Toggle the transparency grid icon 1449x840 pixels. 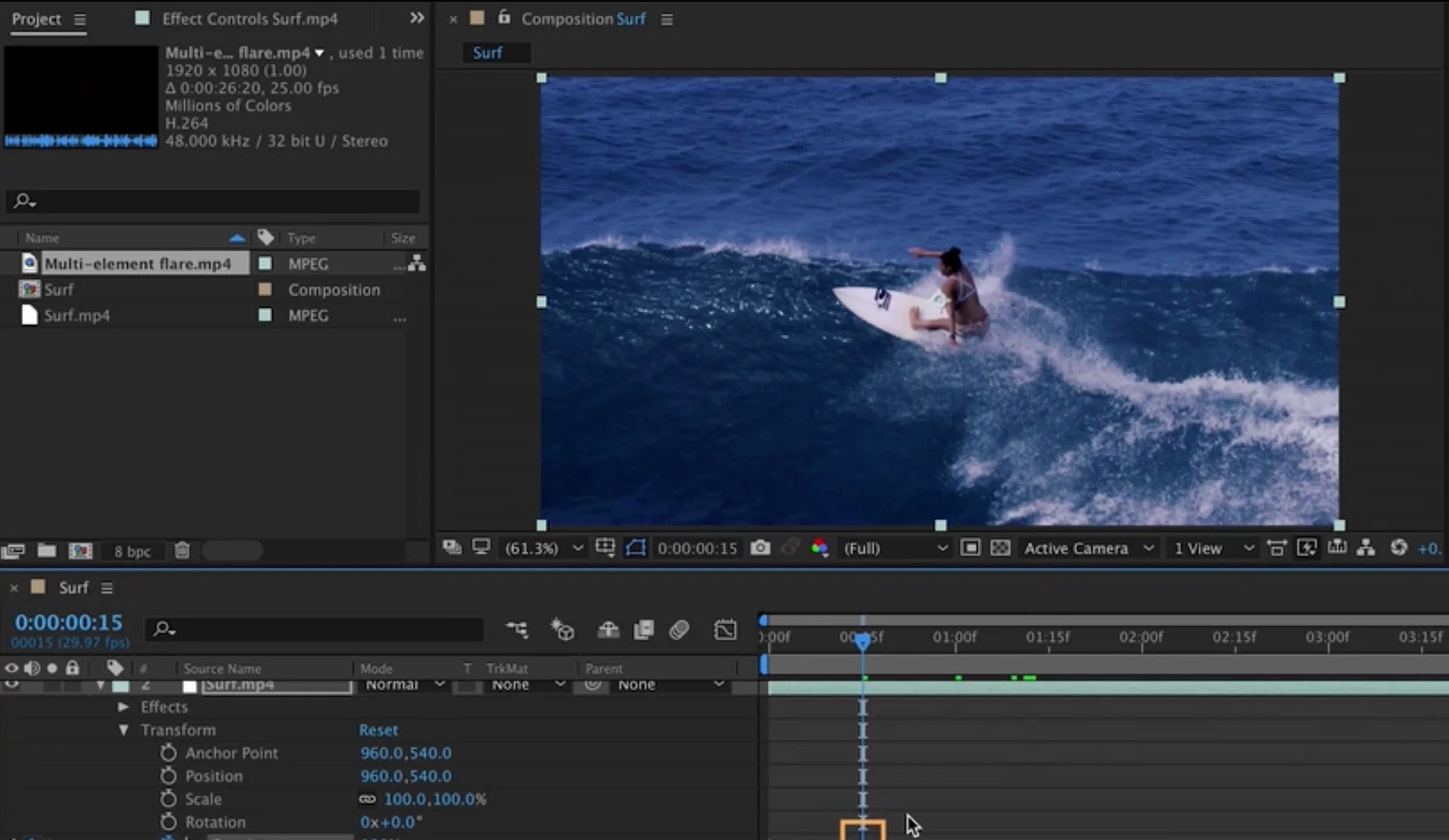[x=1000, y=548]
